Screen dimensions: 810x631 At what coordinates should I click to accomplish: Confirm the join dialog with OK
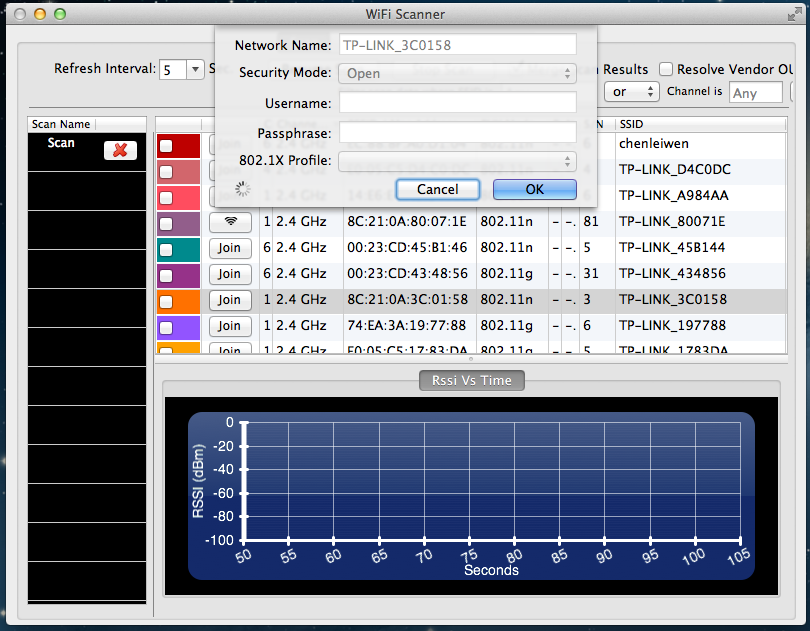[x=535, y=190]
